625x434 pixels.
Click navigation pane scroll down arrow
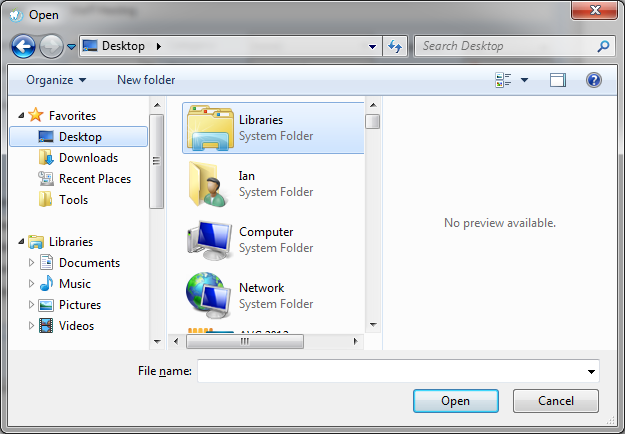(x=157, y=342)
